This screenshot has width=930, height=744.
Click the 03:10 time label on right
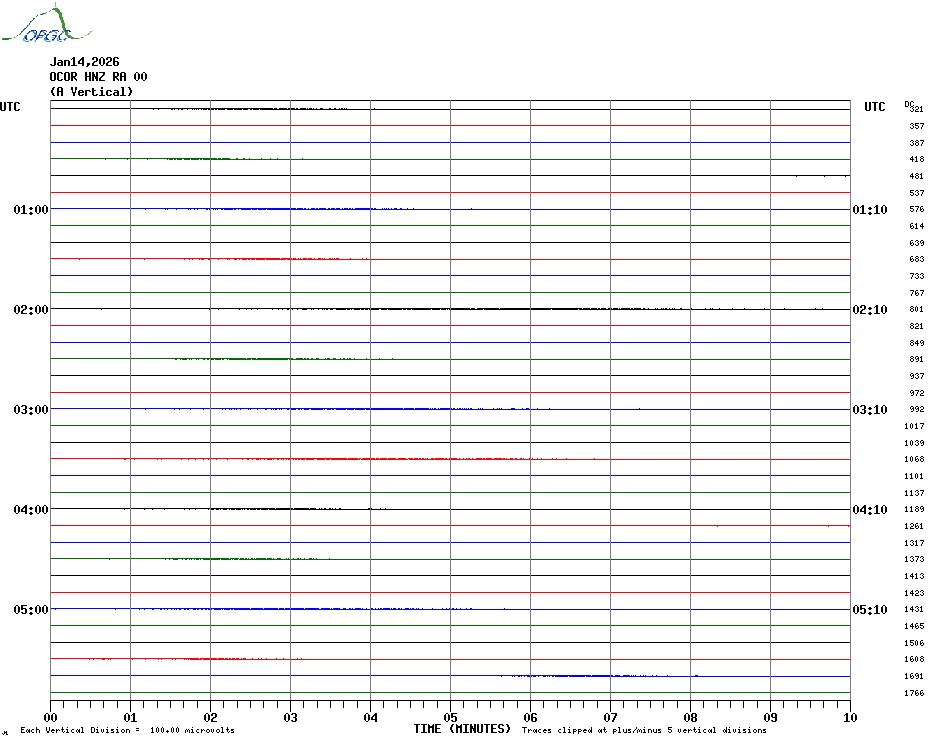[x=869, y=410]
